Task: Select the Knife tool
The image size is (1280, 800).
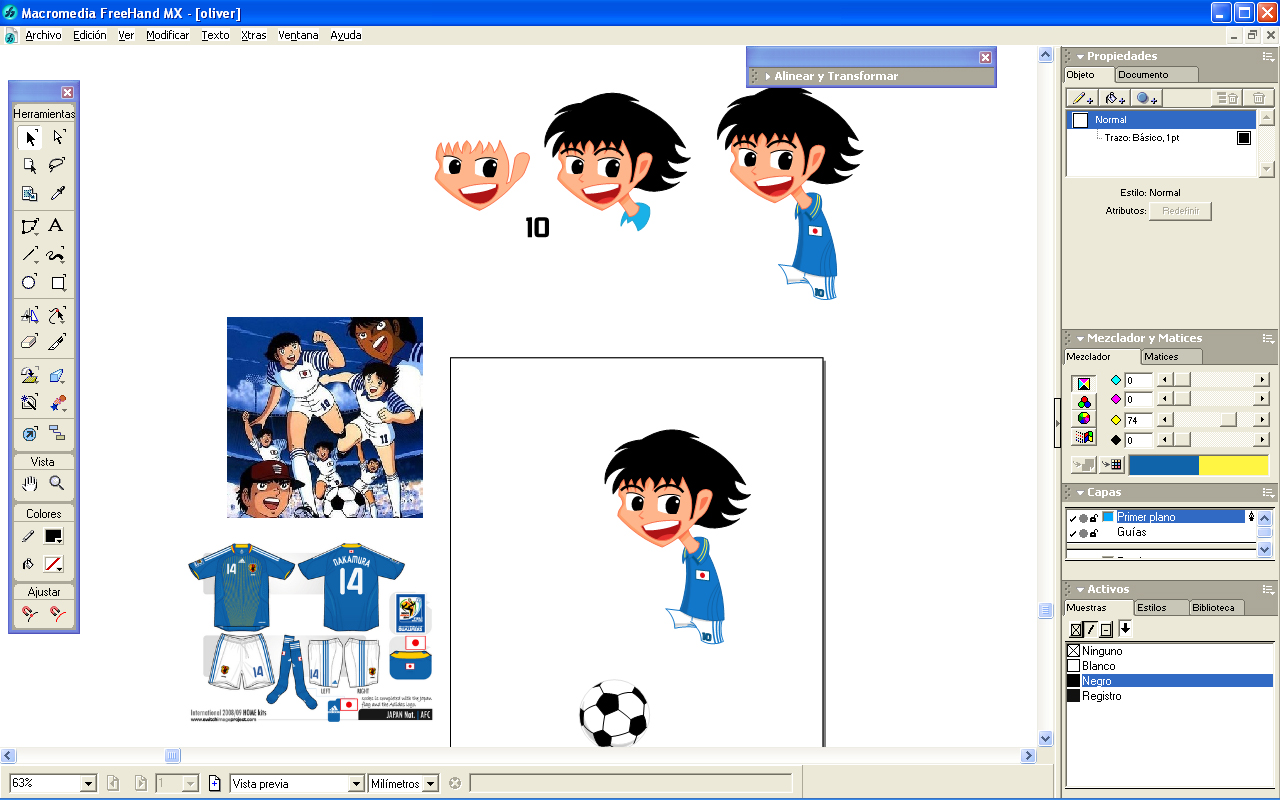Action: tap(58, 342)
